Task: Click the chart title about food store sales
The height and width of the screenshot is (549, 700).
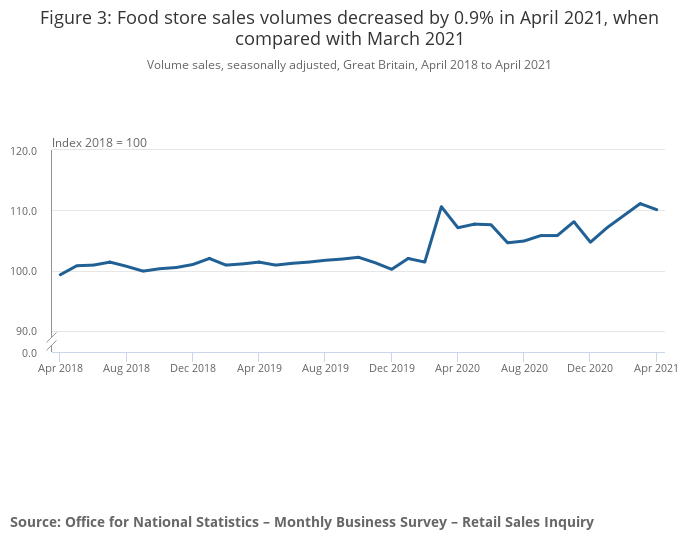Action: point(349,29)
